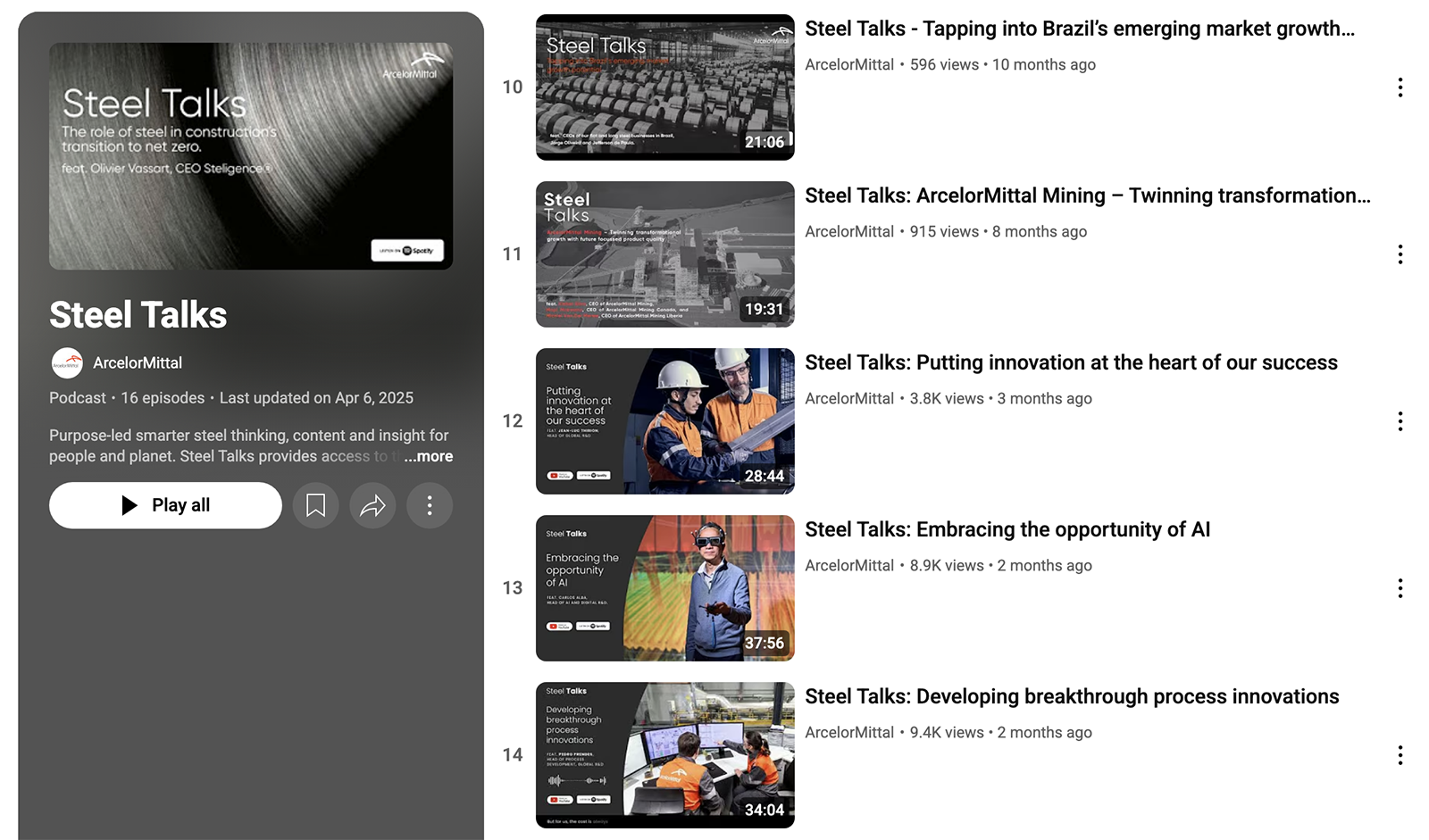Click the '3 months ago' text
This screenshot has width=1429, height=840.
[x=1045, y=398]
